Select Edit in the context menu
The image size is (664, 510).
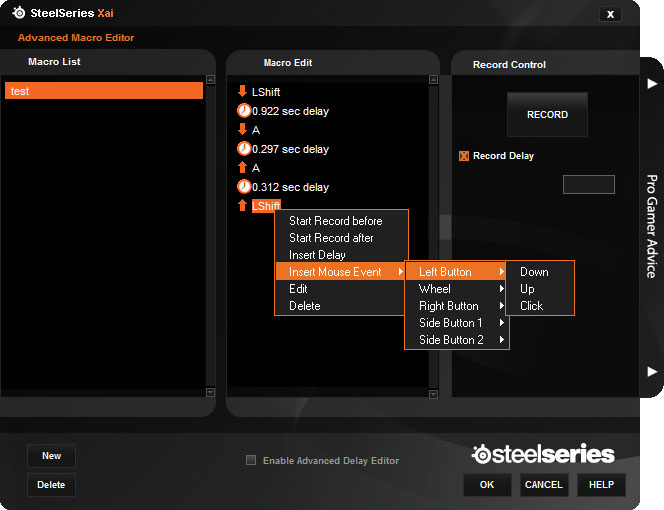[x=298, y=288]
